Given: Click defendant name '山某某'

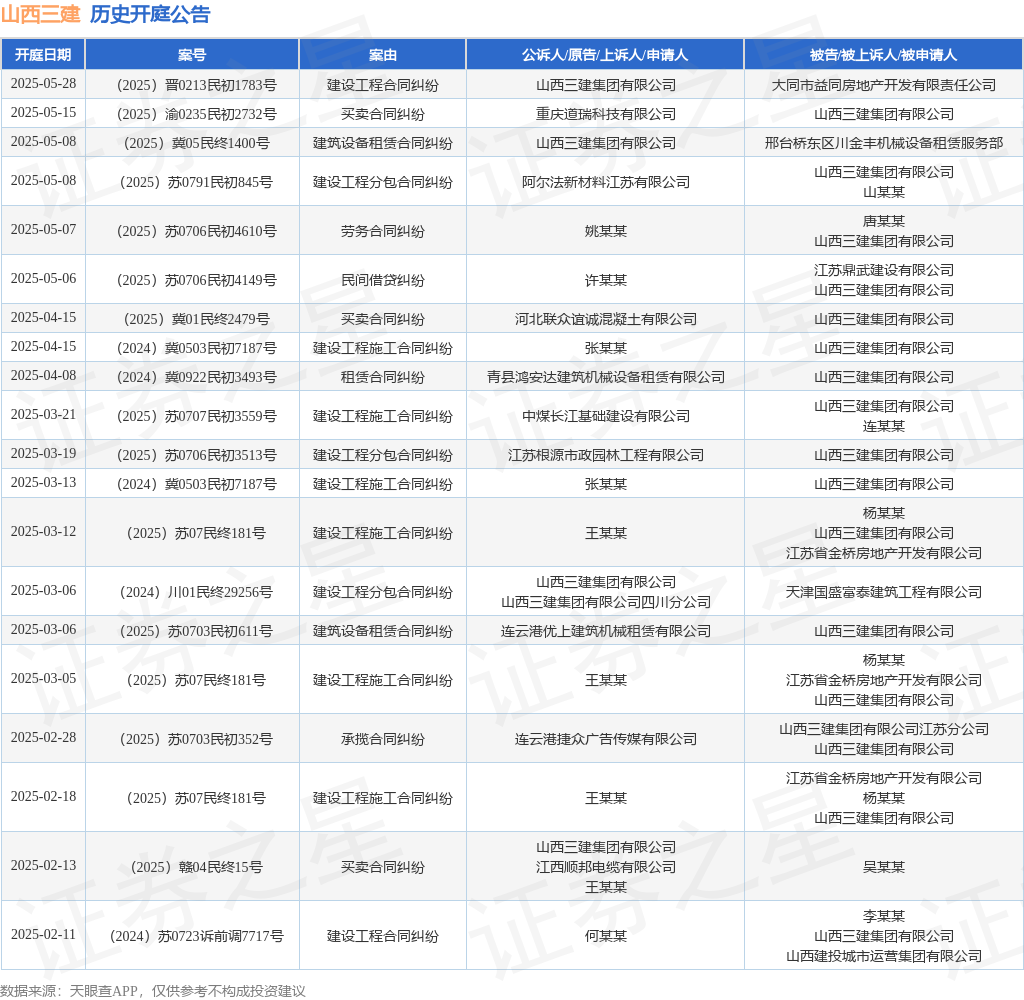Looking at the screenshot, I should 884,192.
